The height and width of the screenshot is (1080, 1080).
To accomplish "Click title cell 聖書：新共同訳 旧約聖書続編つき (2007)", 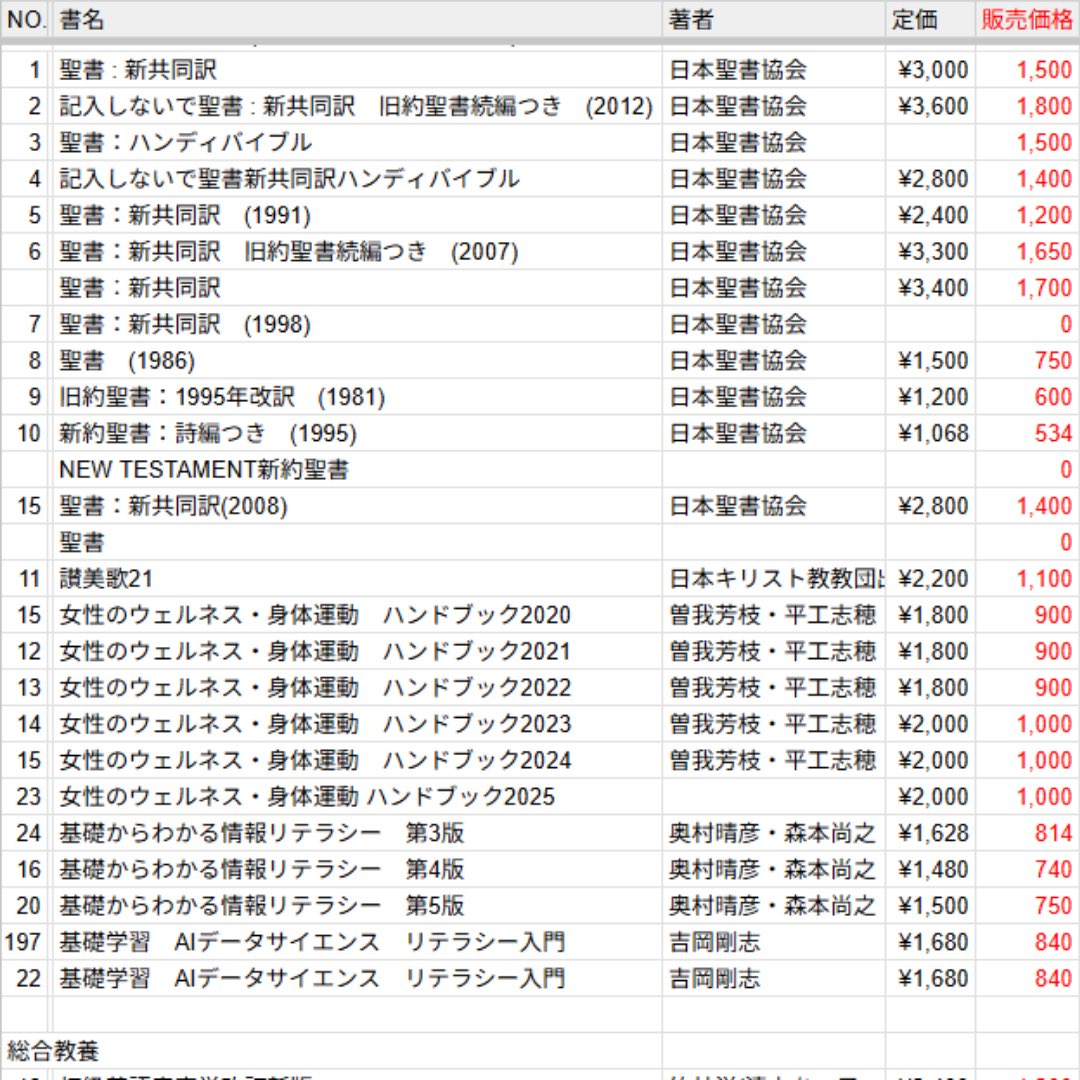I will pyautogui.click(x=357, y=251).
